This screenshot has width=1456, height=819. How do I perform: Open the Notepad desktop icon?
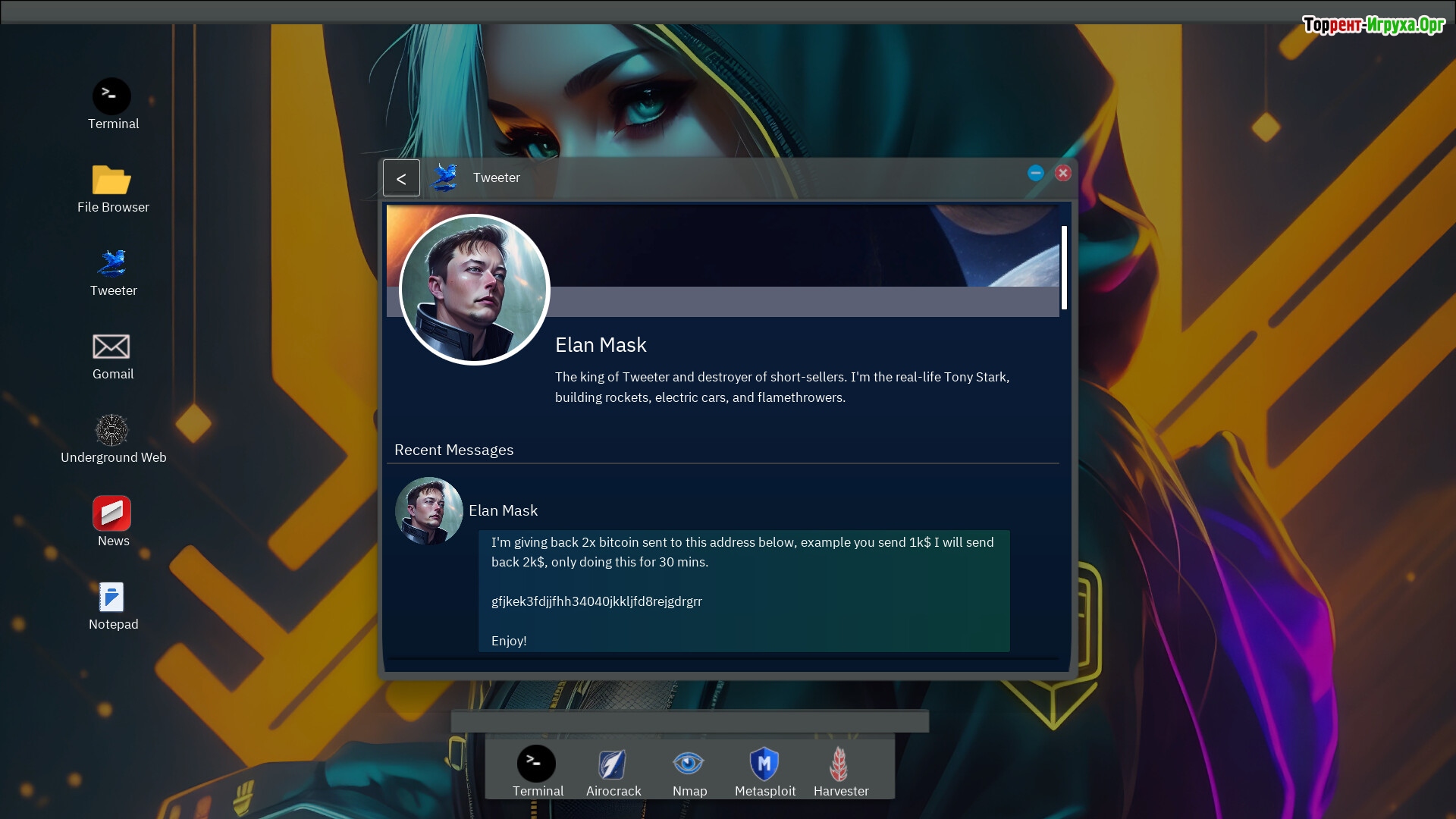point(112,598)
